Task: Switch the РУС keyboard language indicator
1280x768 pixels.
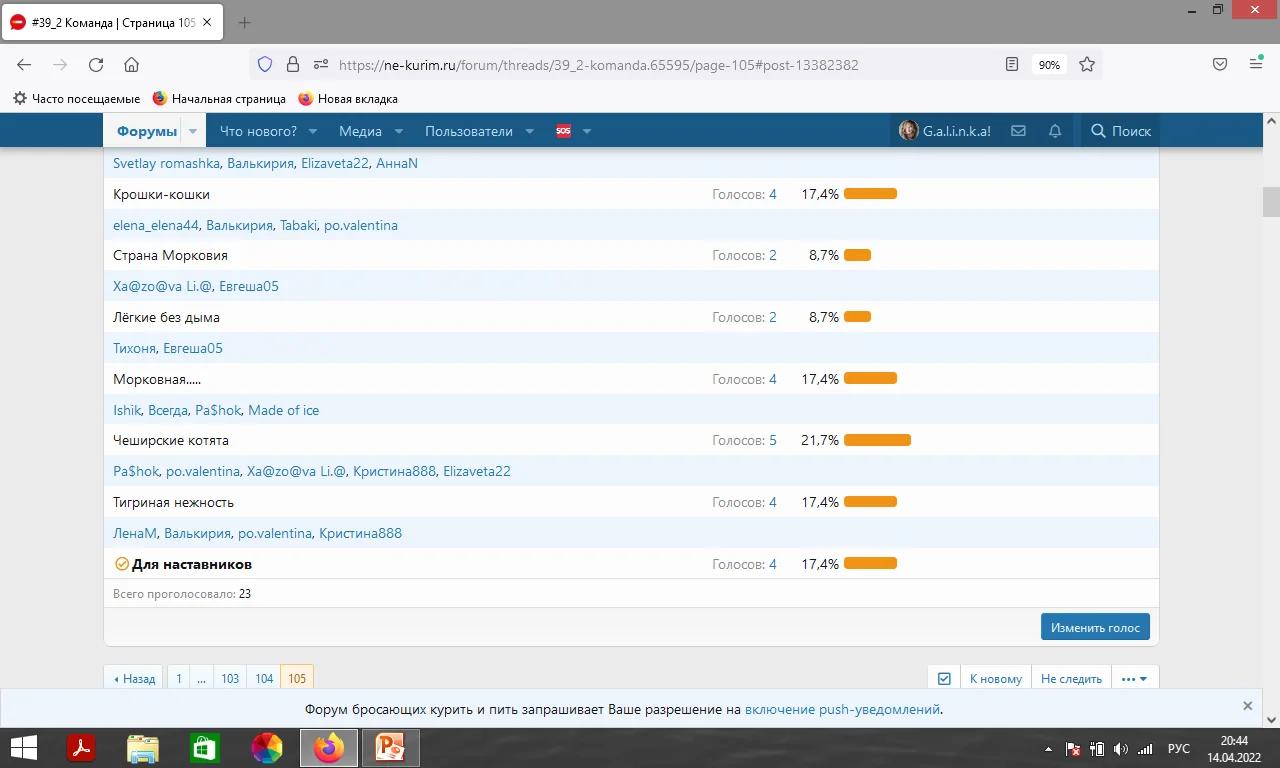Action: coord(1179,749)
